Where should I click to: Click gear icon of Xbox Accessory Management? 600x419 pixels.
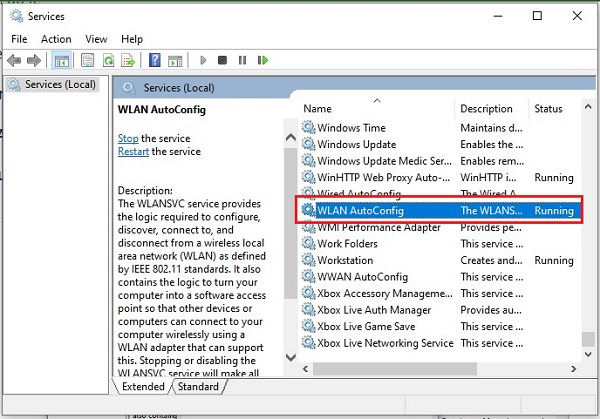308,293
